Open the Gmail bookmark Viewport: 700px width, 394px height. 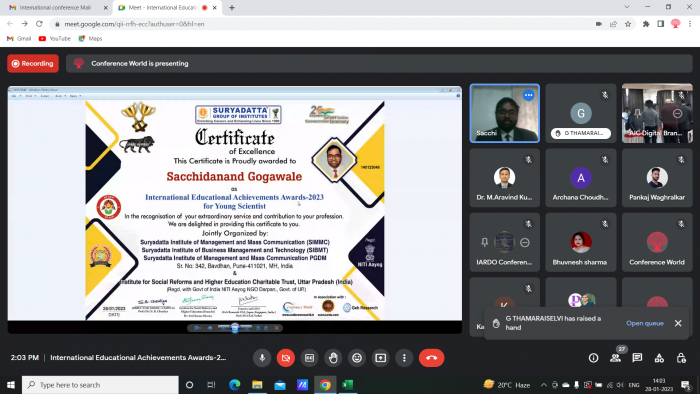[19, 38]
